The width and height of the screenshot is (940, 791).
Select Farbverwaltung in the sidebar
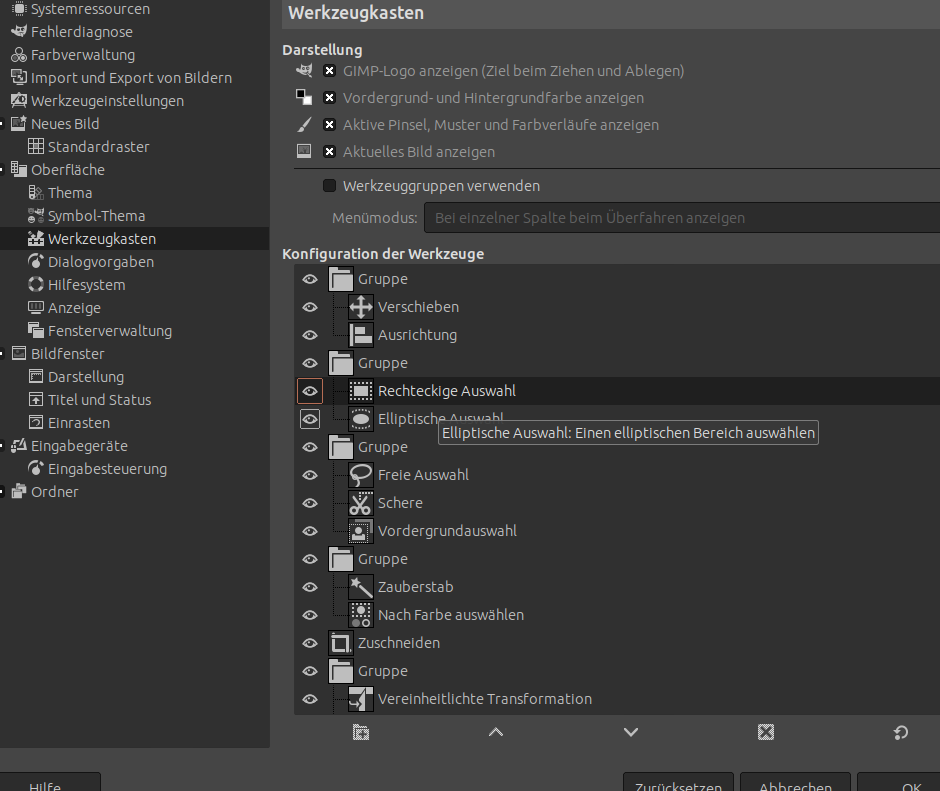click(82, 55)
